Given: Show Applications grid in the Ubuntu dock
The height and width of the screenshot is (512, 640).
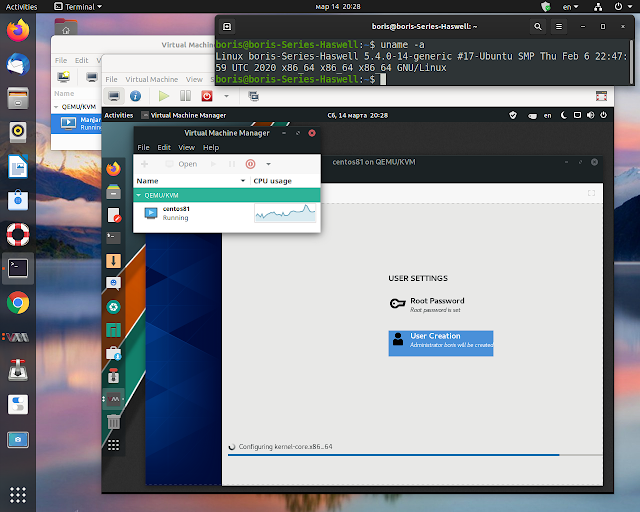Looking at the screenshot, I should pyautogui.click(x=18, y=495).
